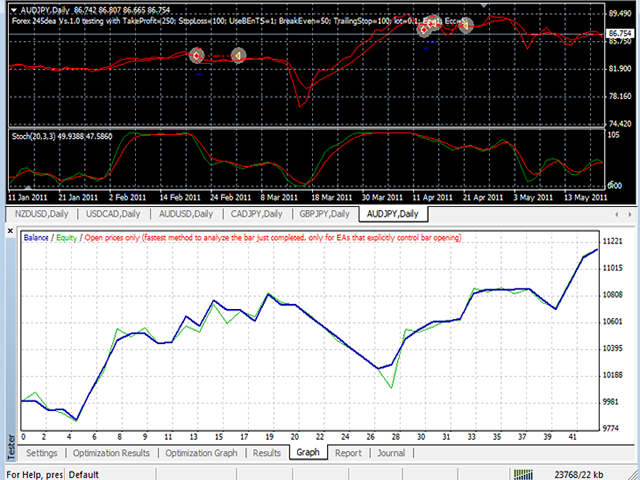Click the AUDJPY,Daily chart title triangle
The image size is (640, 480).
[14, 10]
